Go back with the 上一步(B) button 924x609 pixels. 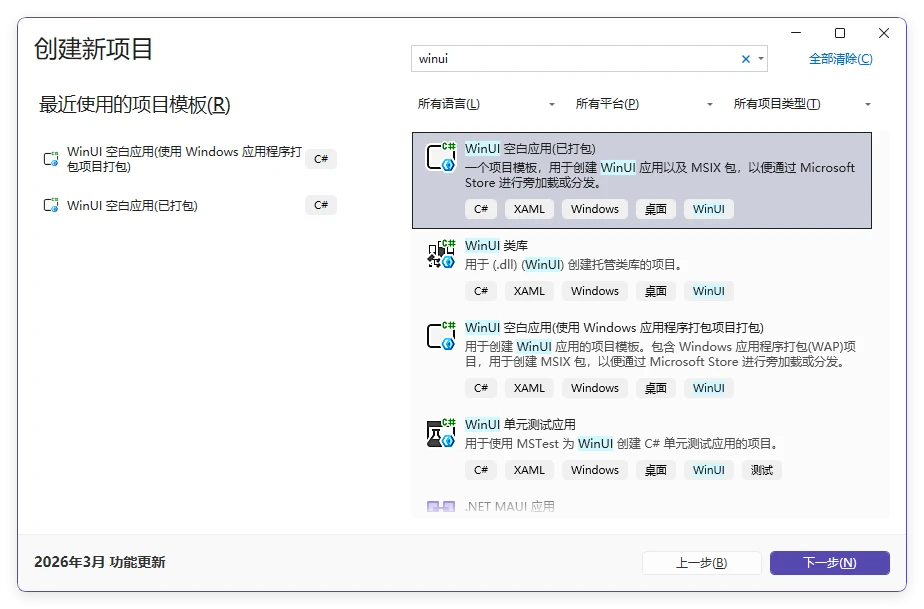[701, 563]
